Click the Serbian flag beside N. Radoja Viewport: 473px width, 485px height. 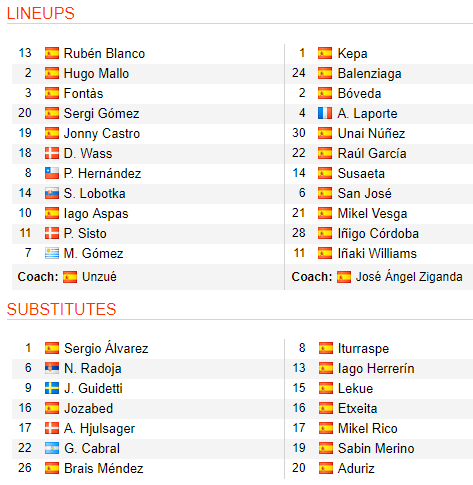52,368
